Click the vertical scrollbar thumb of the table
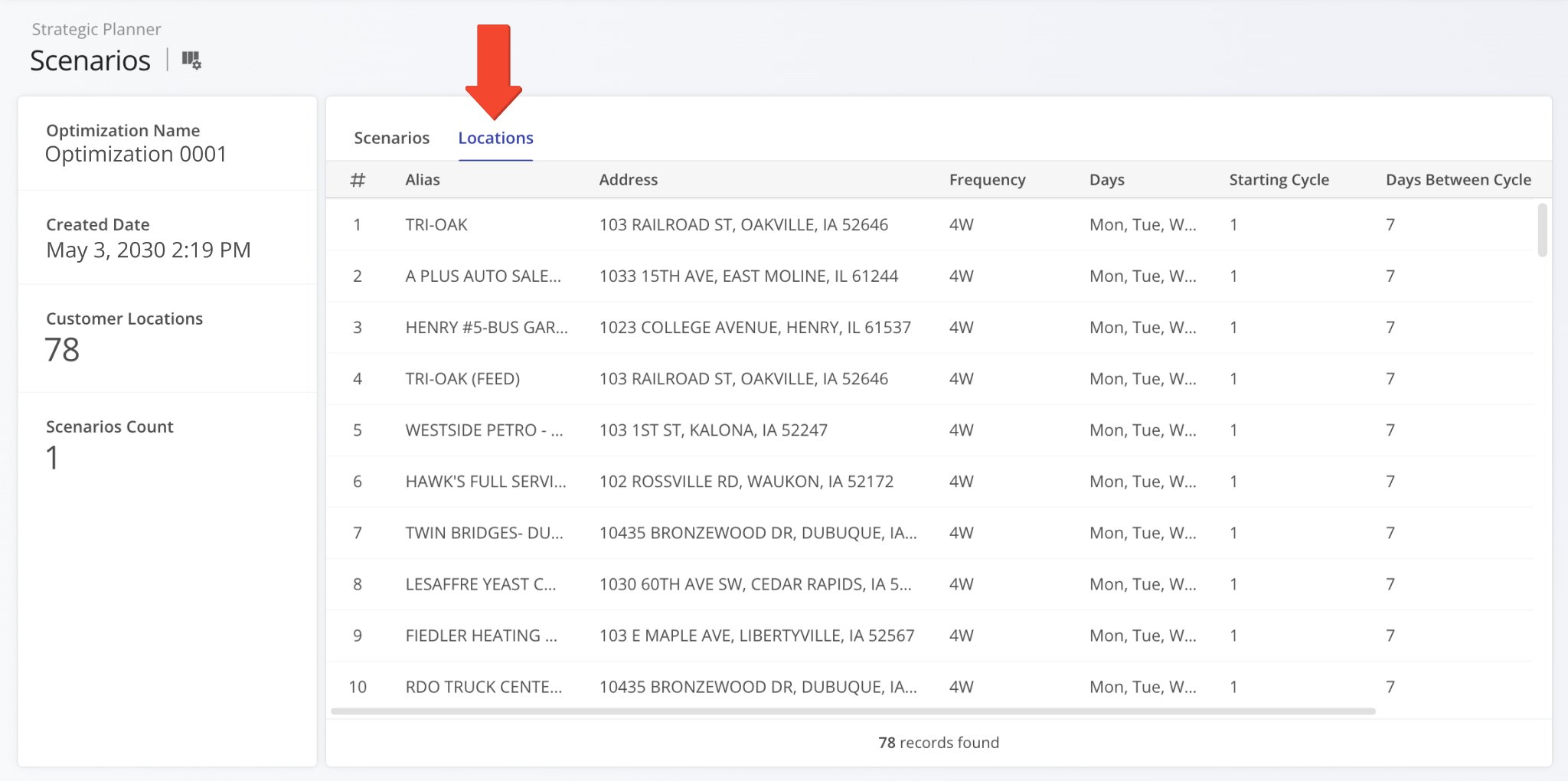The width and height of the screenshot is (1568, 781). click(x=1542, y=230)
